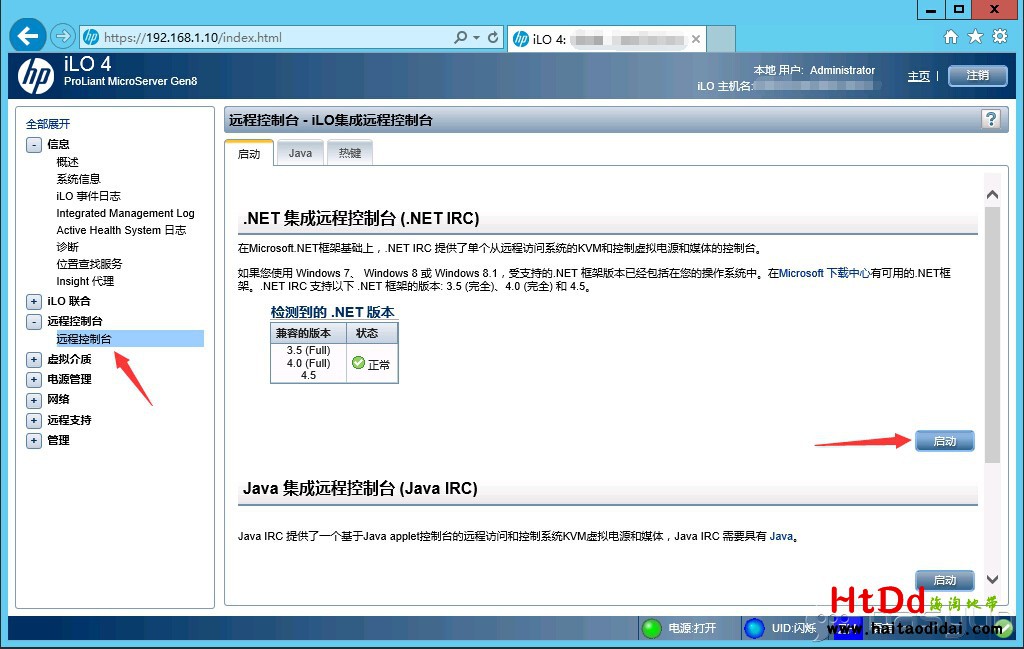Close the iLO 4 browser tab
The image size is (1024, 649).
(696, 39)
